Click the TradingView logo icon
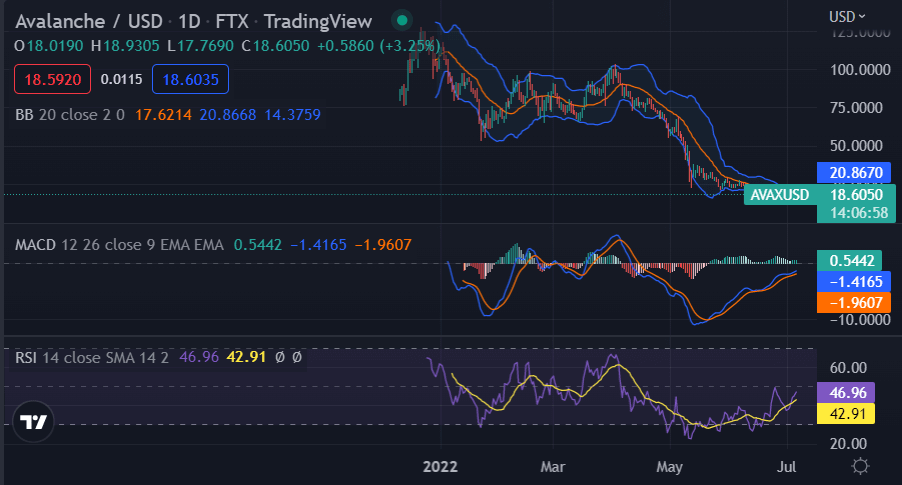 click(x=33, y=422)
